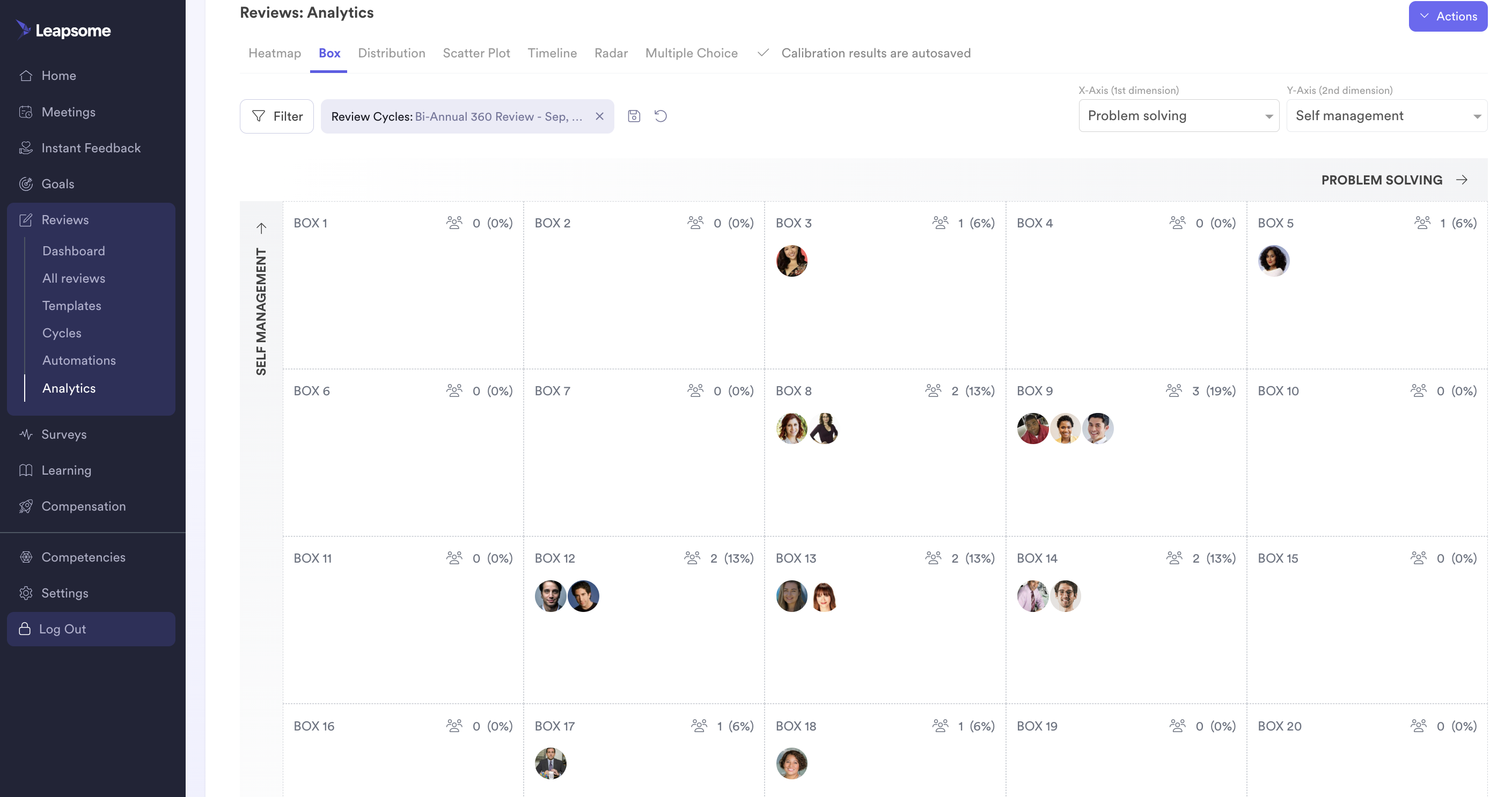Click the first avatar in Box 8
Screen dimensions: 1512x797
(791, 429)
